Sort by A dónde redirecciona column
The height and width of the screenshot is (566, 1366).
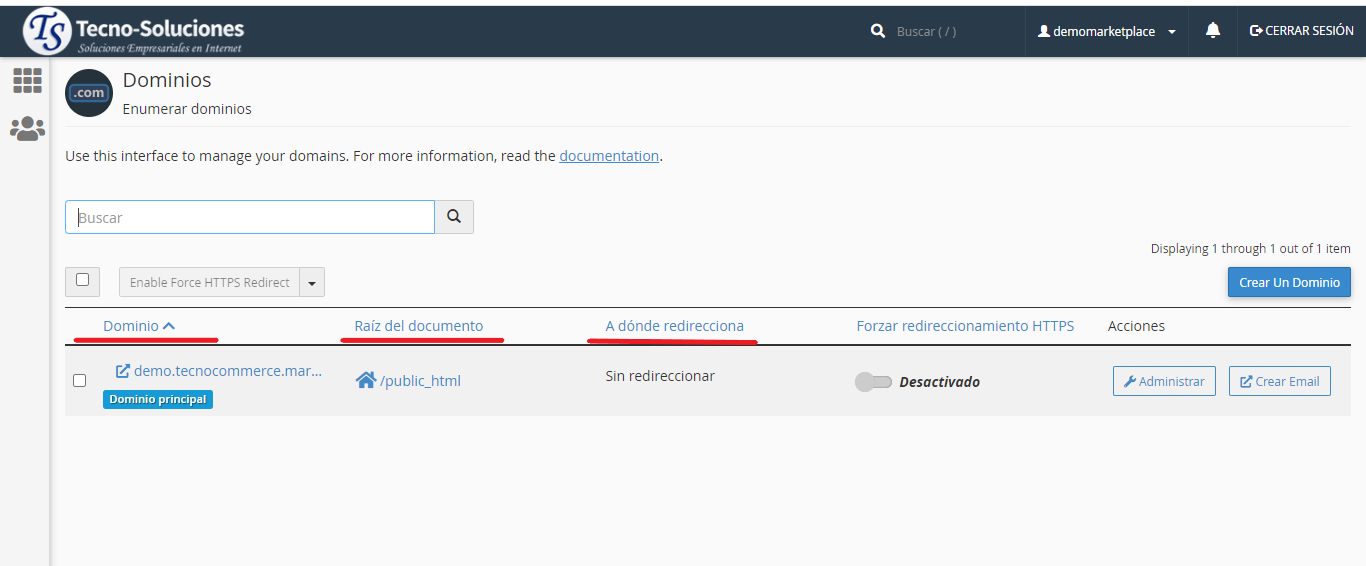click(x=674, y=326)
